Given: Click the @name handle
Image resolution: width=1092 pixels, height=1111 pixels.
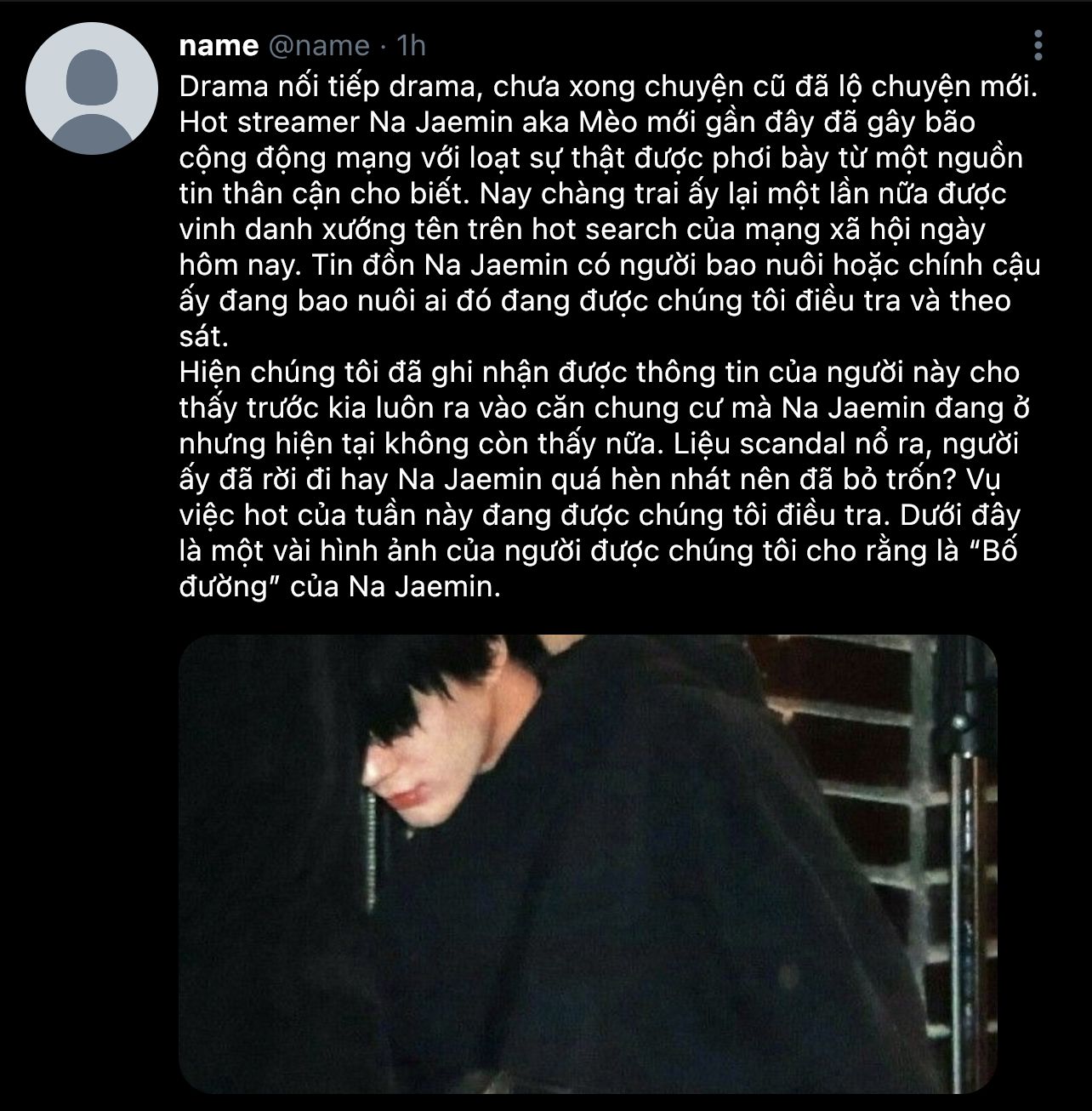Looking at the screenshot, I should point(319,45).
